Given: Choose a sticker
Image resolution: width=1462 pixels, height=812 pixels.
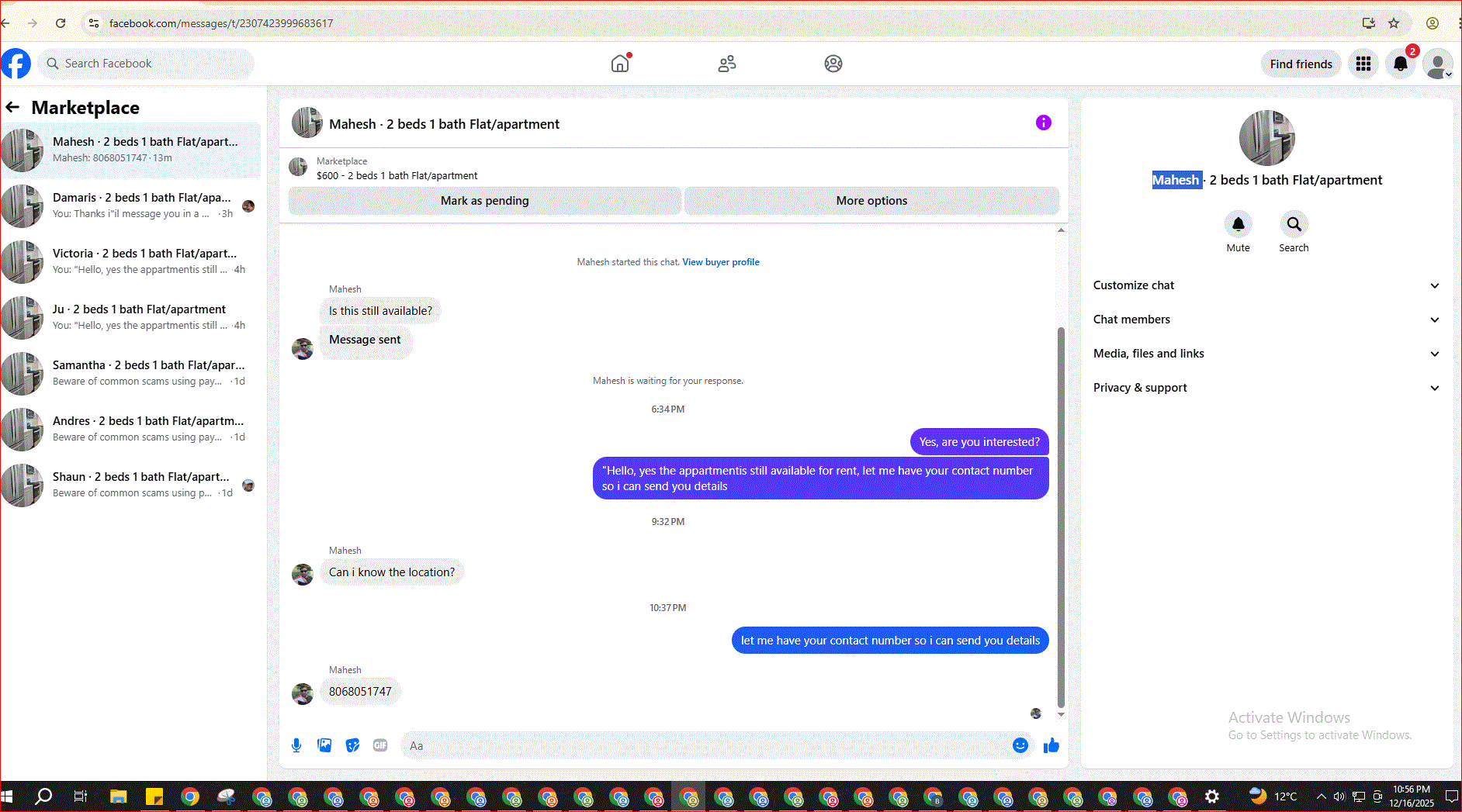Looking at the screenshot, I should tap(352, 745).
